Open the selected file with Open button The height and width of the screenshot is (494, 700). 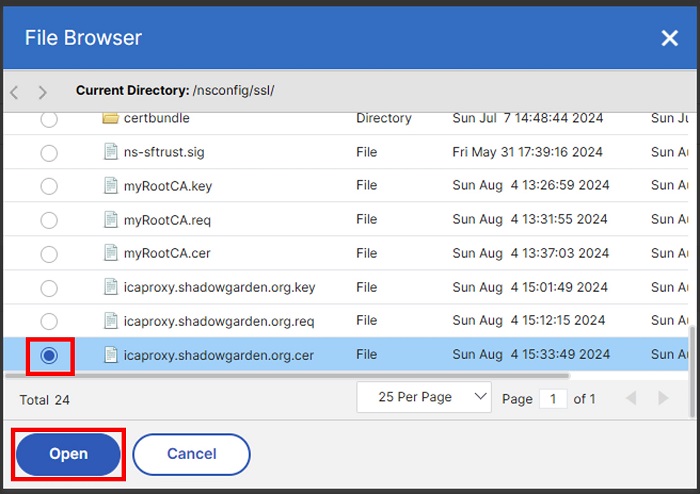point(68,454)
